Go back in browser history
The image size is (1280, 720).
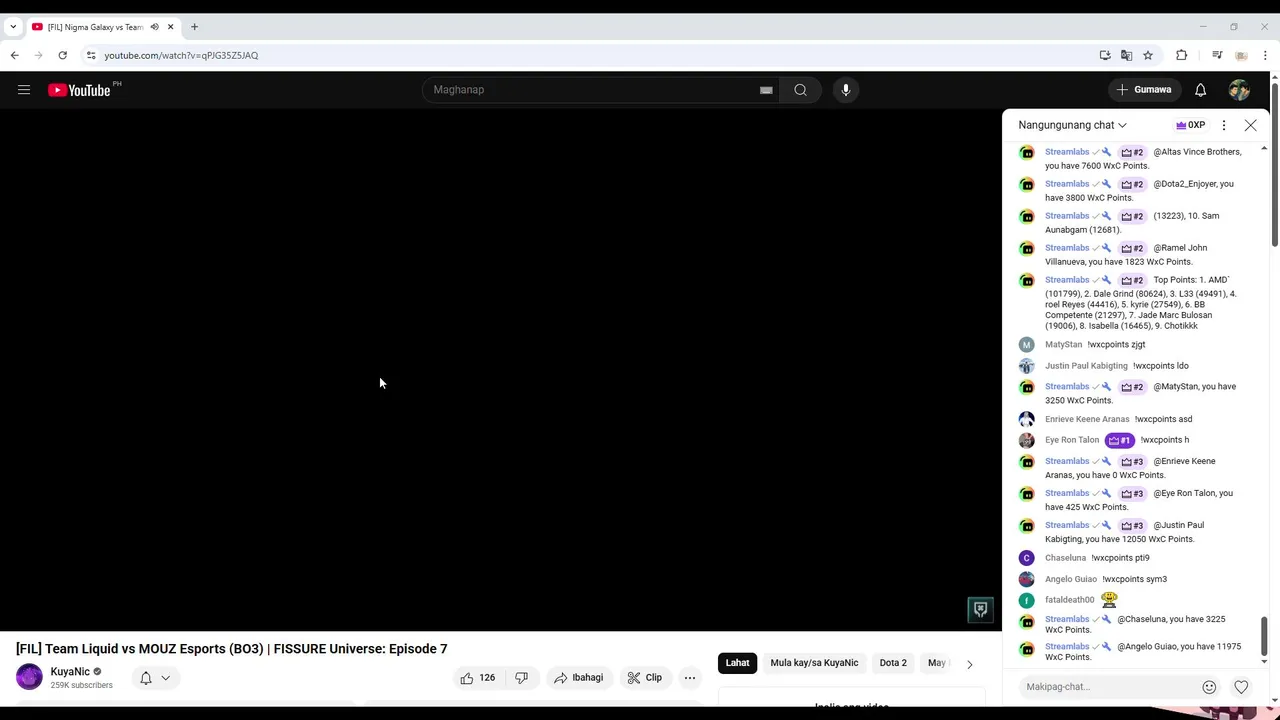coord(14,55)
